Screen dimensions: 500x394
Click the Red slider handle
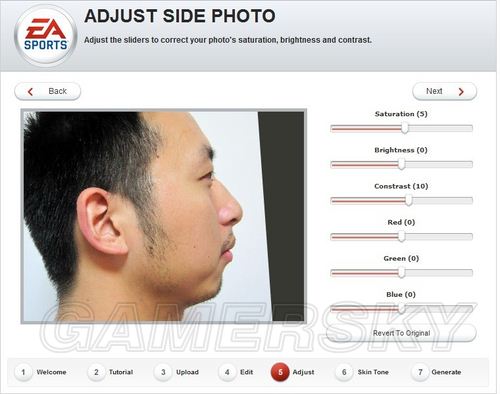tap(402, 236)
